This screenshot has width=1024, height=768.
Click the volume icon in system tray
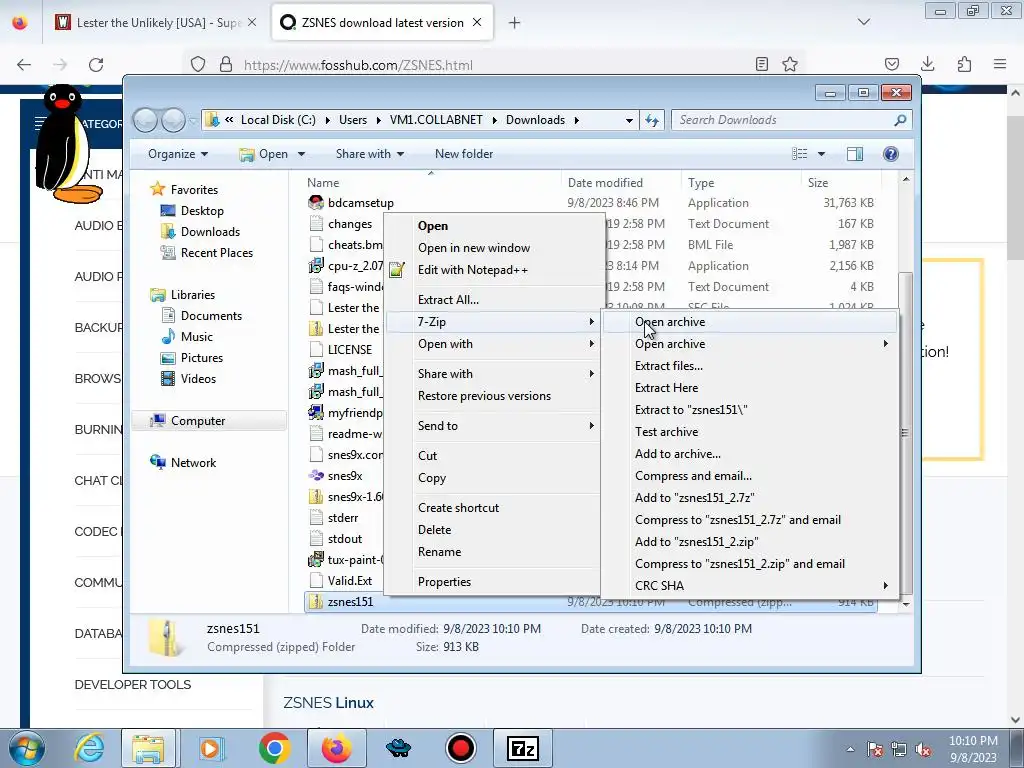[x=923, y=750]
